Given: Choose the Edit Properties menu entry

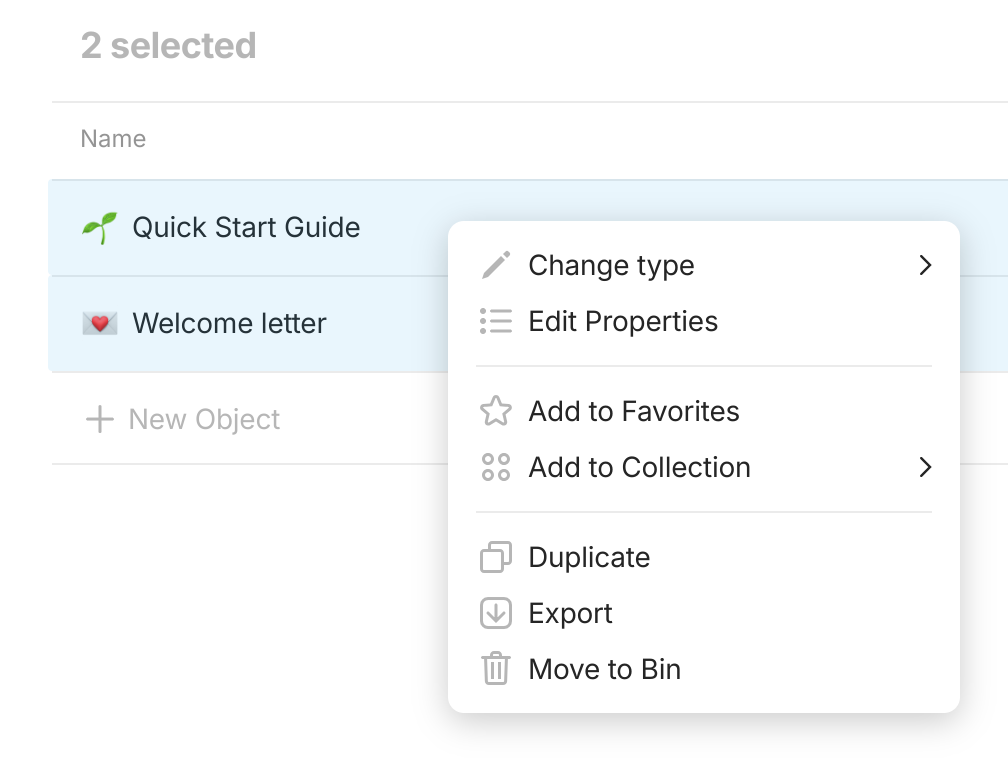Looking at the screenshot, I should (623, 321).
